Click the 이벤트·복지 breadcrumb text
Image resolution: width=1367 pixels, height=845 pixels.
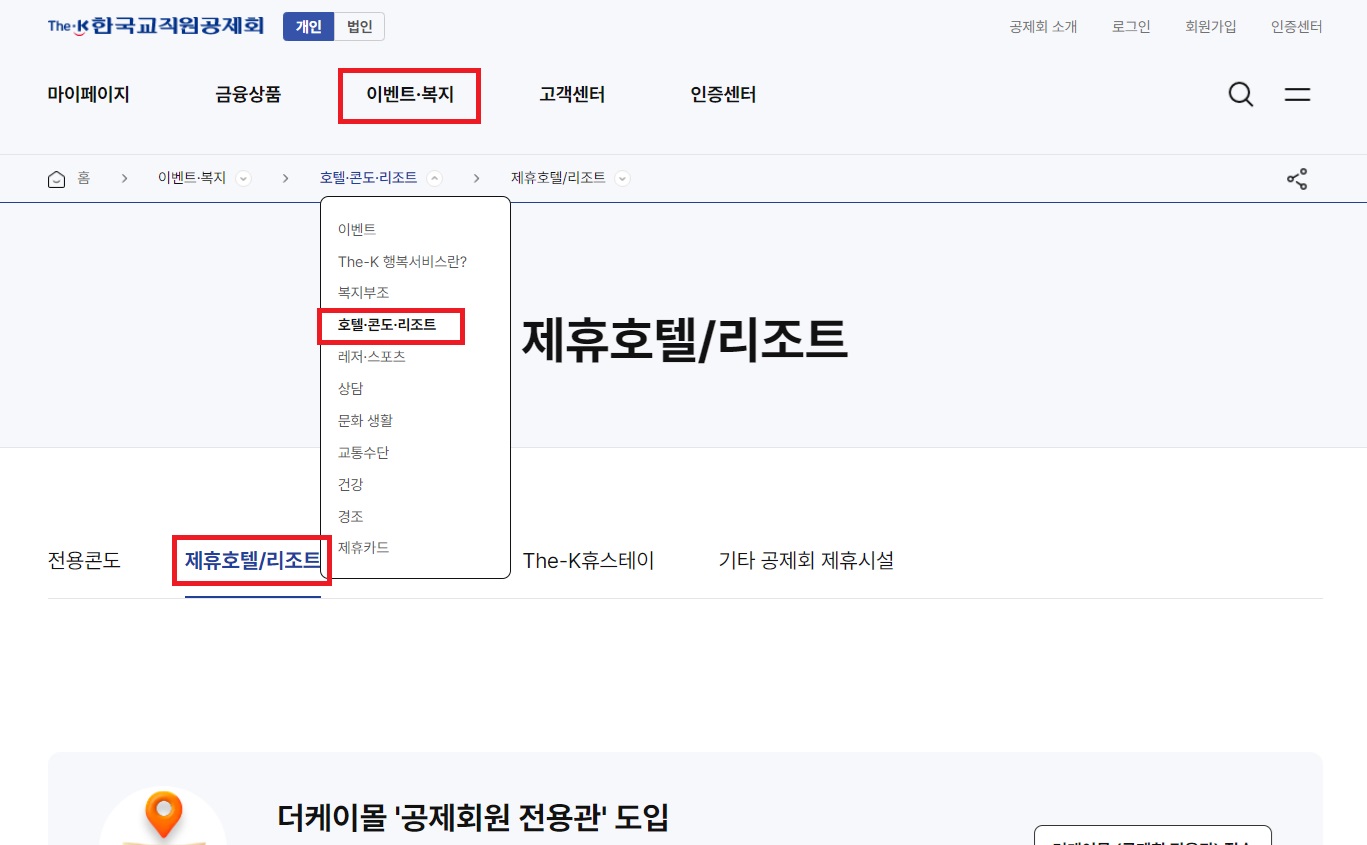pyautogui.click(x=192, y=178)
